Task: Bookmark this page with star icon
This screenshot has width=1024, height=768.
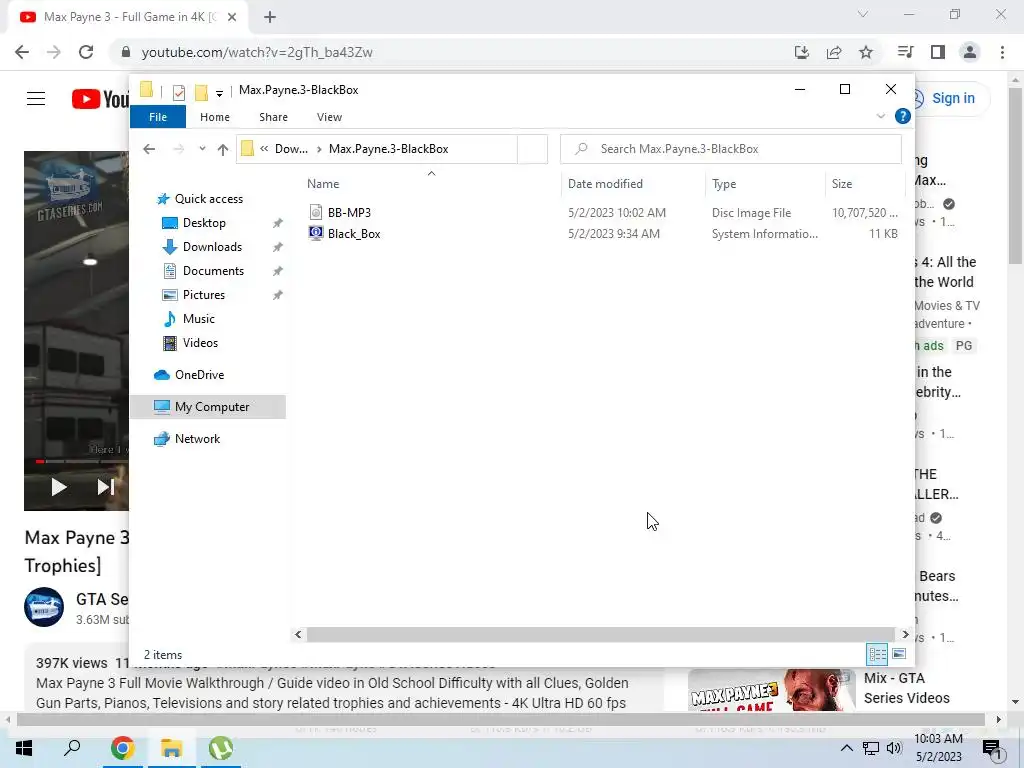Action: pos(866,52)
